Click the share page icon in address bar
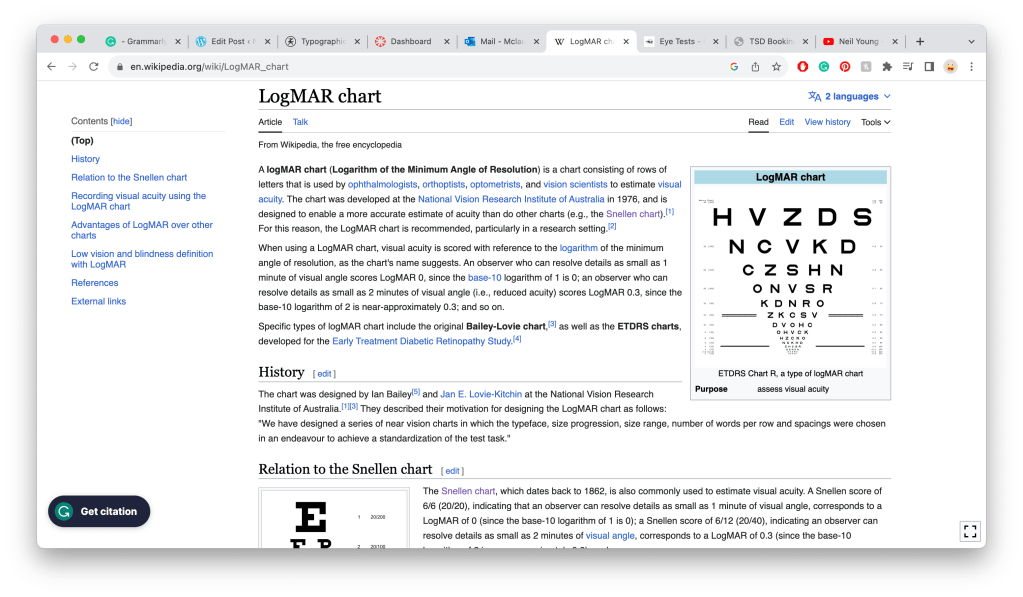 (x=755, y=67)
